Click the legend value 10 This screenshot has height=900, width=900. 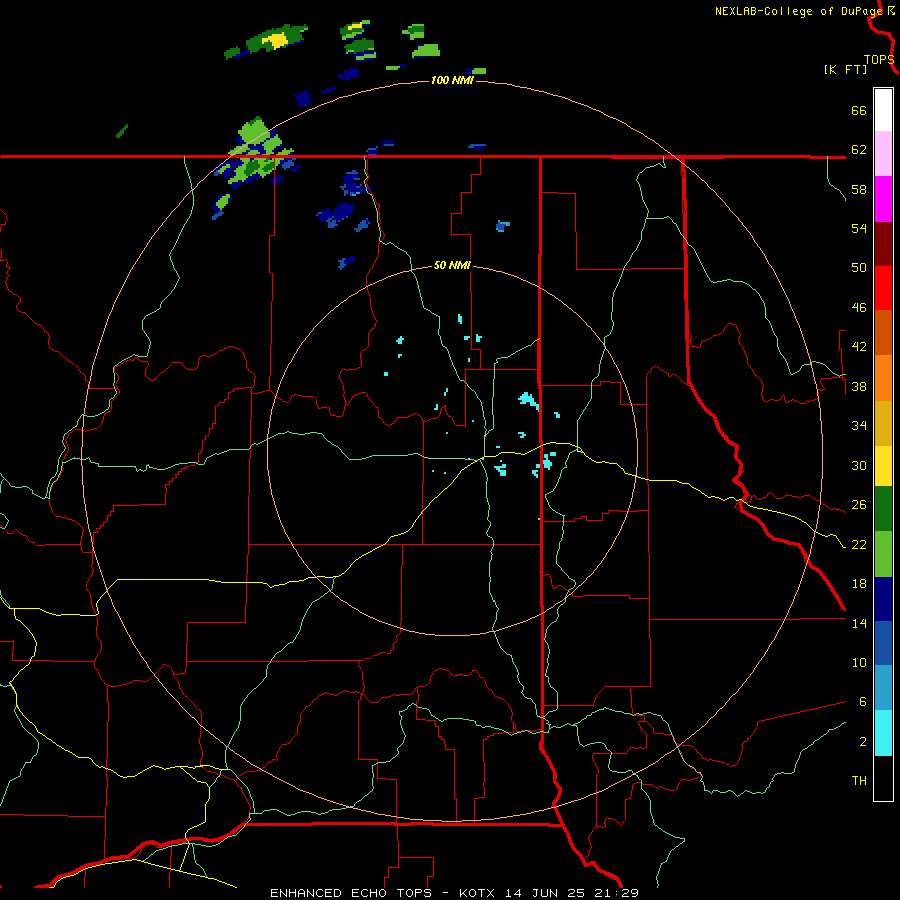(x=859, y=662)
